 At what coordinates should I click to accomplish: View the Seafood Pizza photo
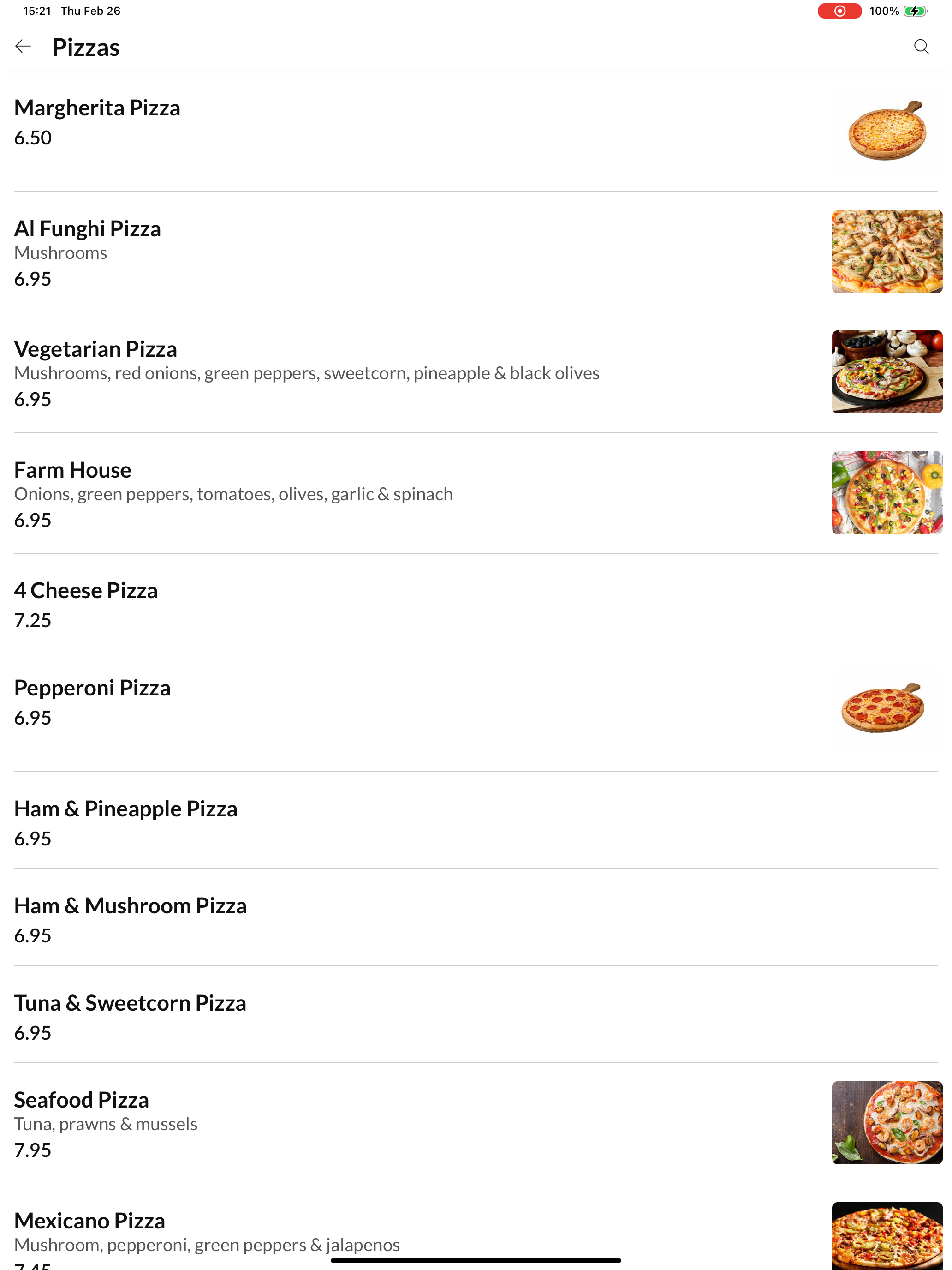pyautogui.click(x=887, y=1122)
